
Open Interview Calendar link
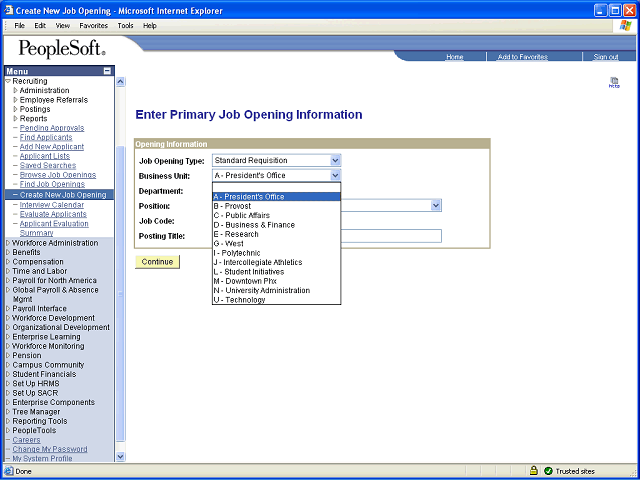(x=52, y=205)
